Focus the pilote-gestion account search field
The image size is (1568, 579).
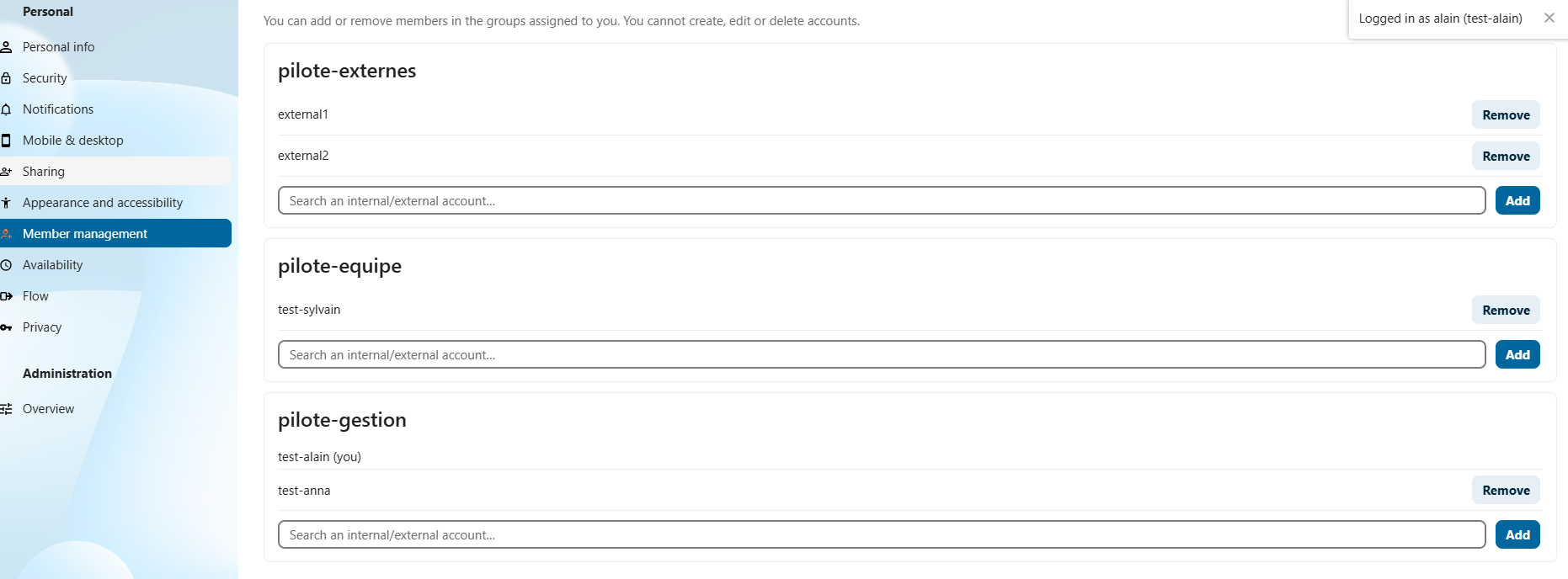[882, 534]
